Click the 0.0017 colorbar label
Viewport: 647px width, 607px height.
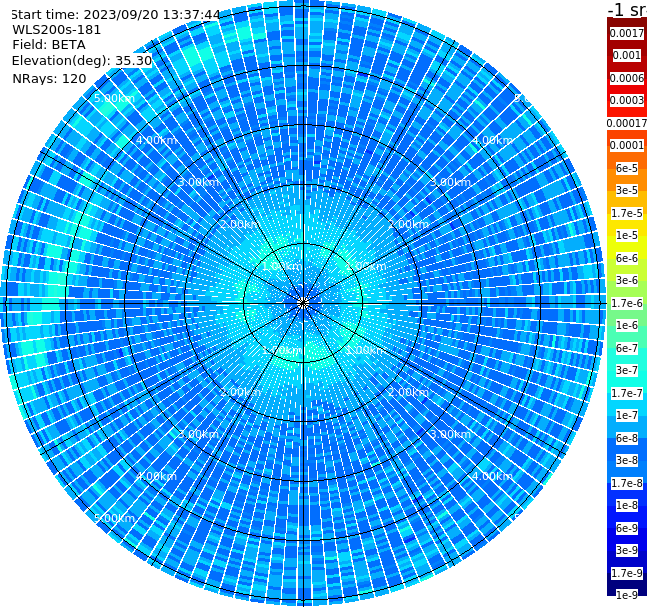[627, 33]
